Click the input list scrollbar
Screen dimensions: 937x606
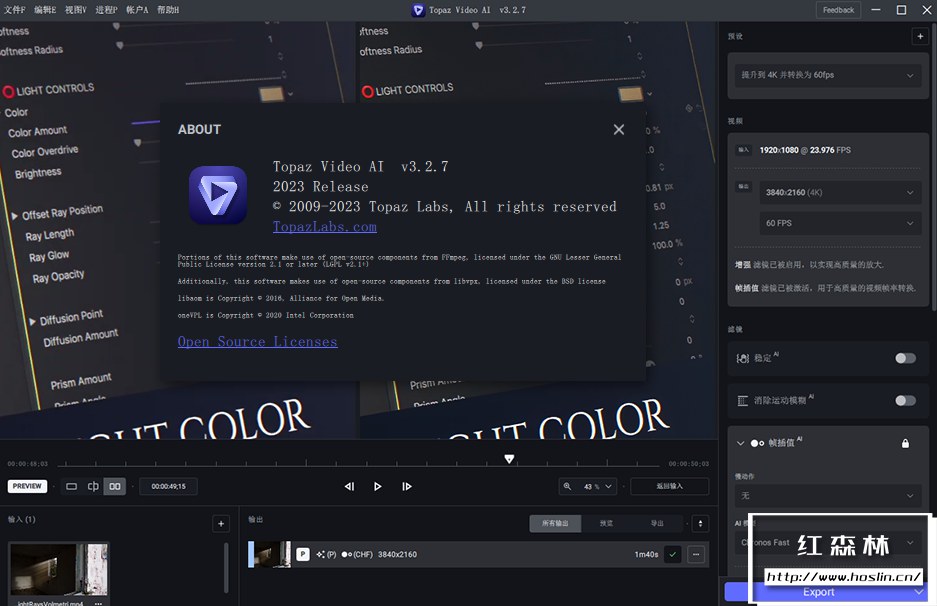[x=226, y=568]
